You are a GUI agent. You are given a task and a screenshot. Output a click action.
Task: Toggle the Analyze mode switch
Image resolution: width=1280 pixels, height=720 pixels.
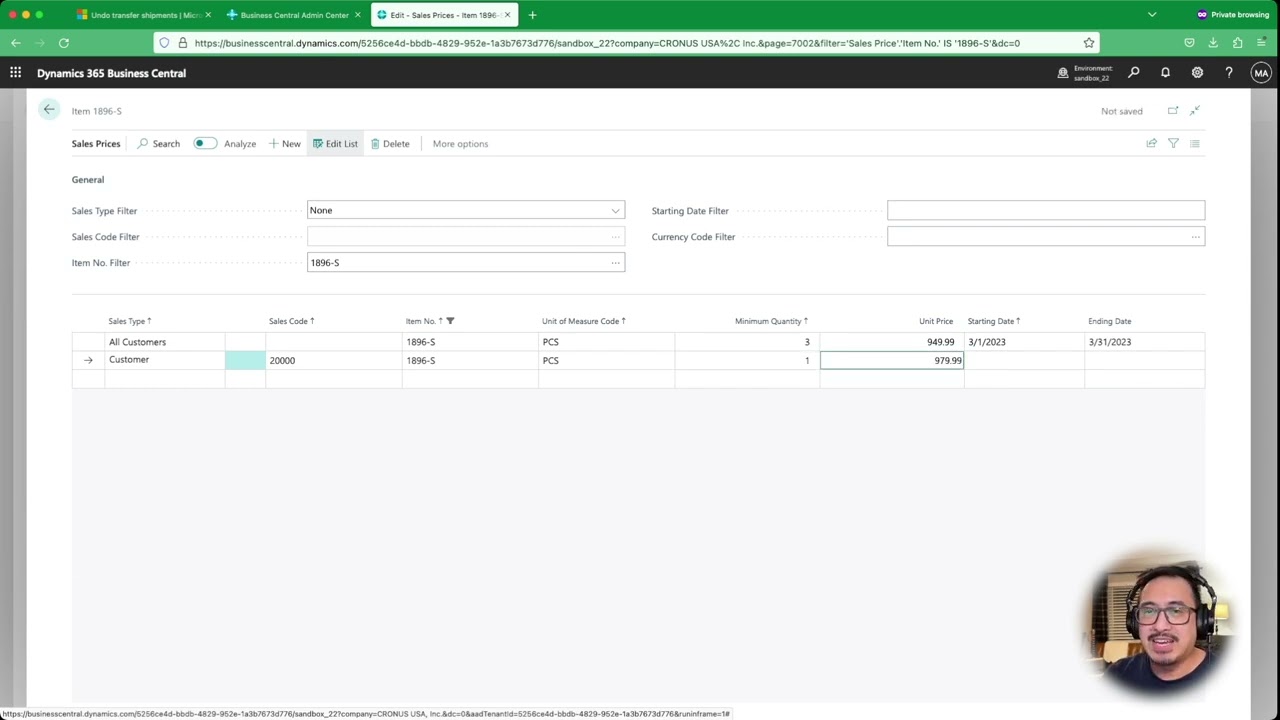[x=204, y=144]
